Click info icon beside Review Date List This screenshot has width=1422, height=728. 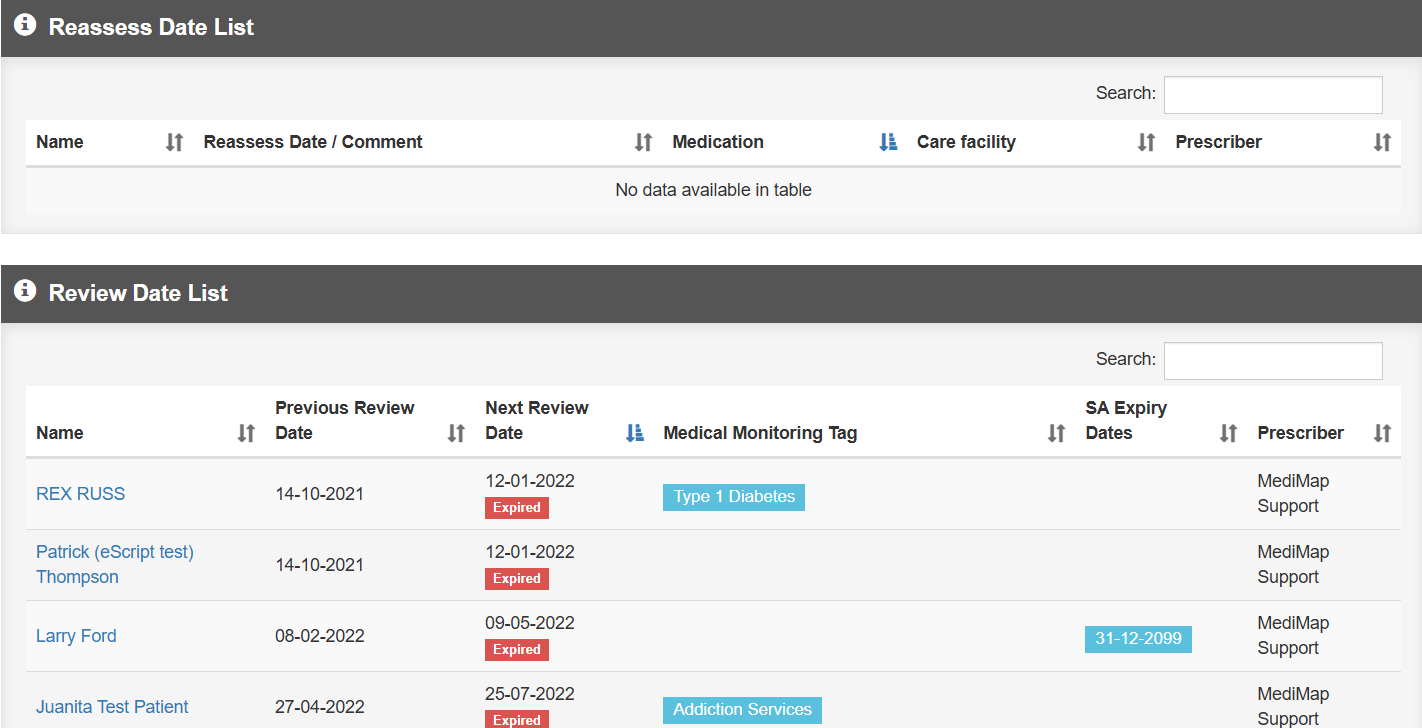[x=25, y=291]
